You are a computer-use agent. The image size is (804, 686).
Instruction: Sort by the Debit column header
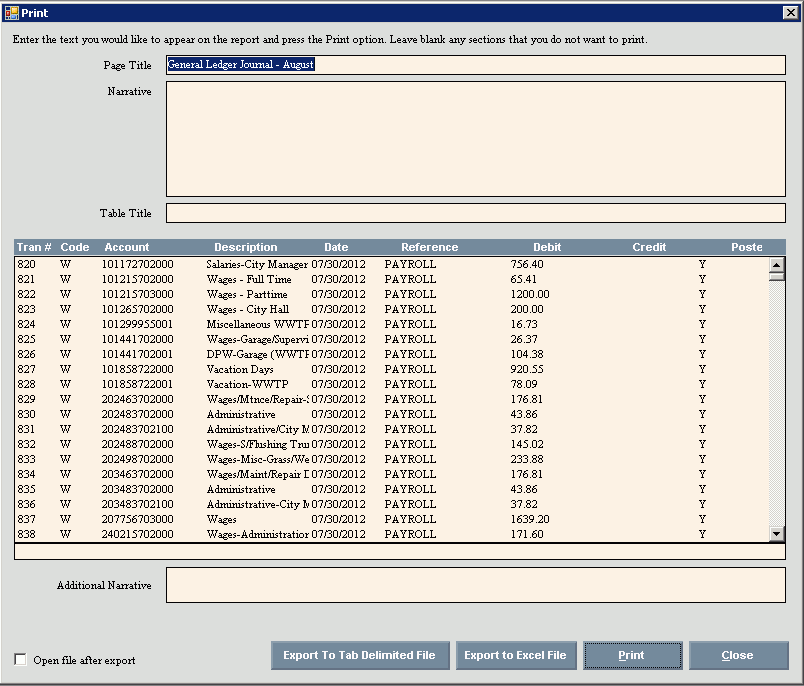tap(547, 247)
